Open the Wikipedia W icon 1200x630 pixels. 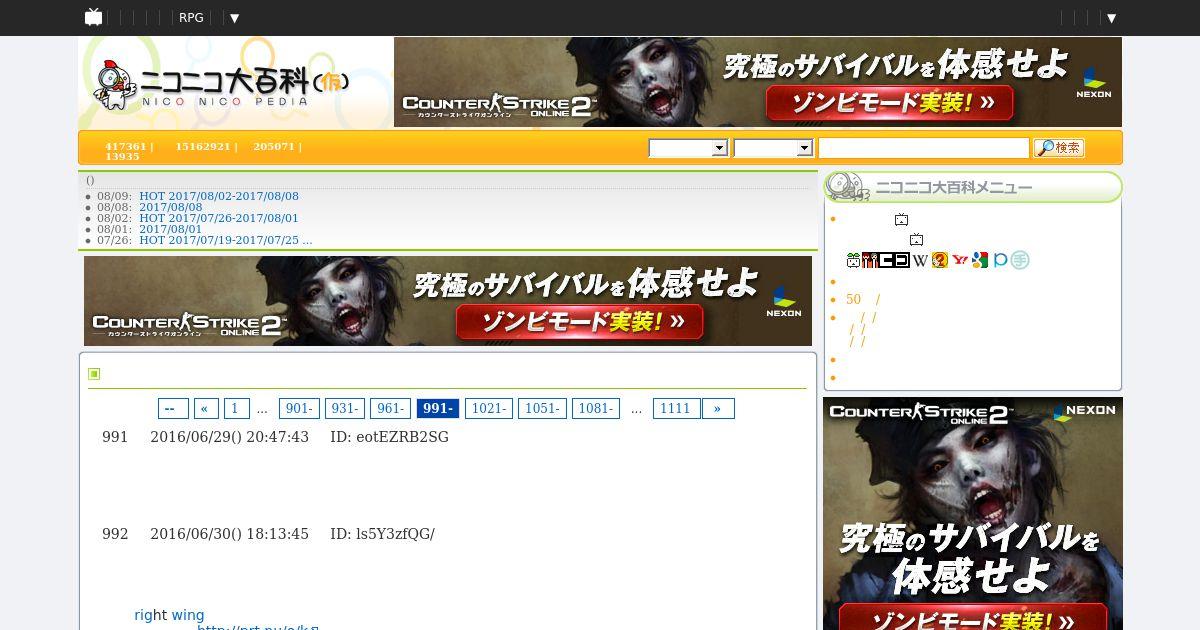pyautogui.click(x=920, y=260)
